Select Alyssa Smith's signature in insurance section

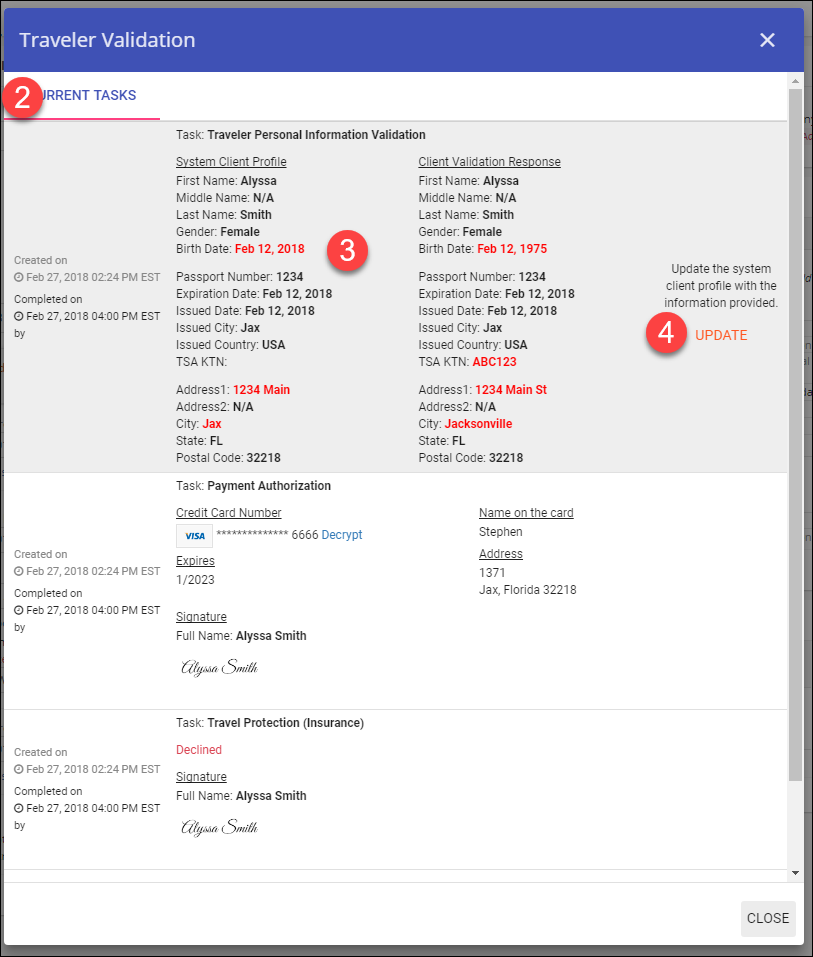(x=218, y=826)
